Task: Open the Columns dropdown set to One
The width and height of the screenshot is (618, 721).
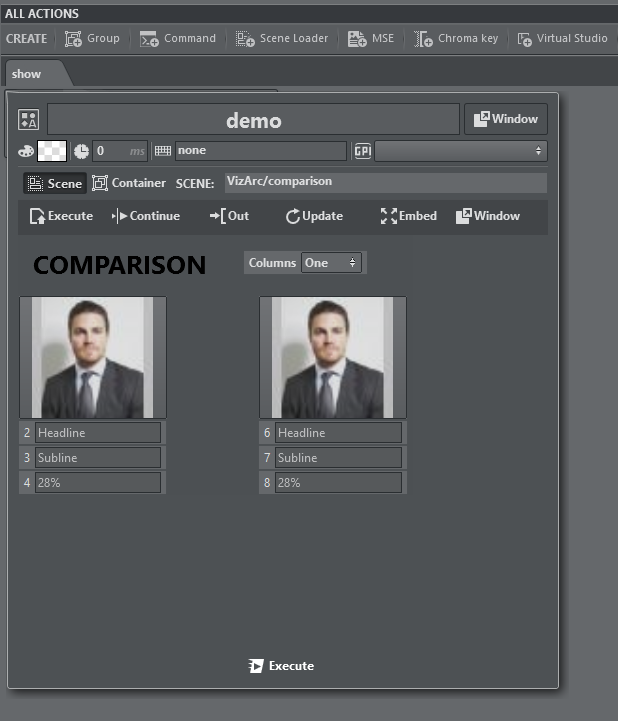Action: pos(331,263)
